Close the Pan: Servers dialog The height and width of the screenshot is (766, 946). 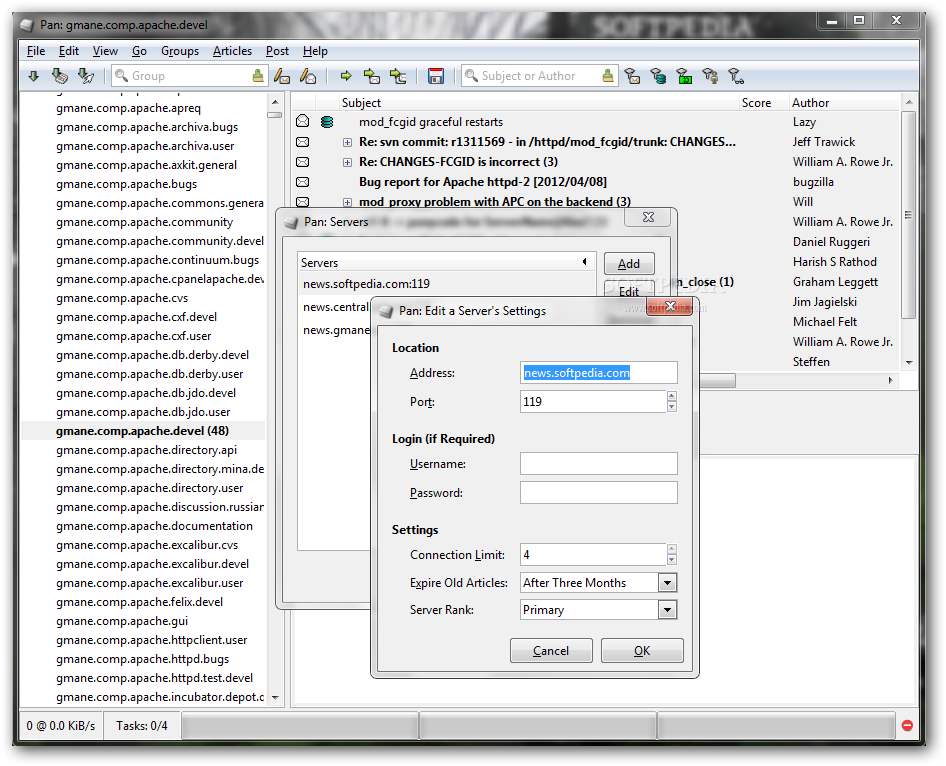(648, 217)
